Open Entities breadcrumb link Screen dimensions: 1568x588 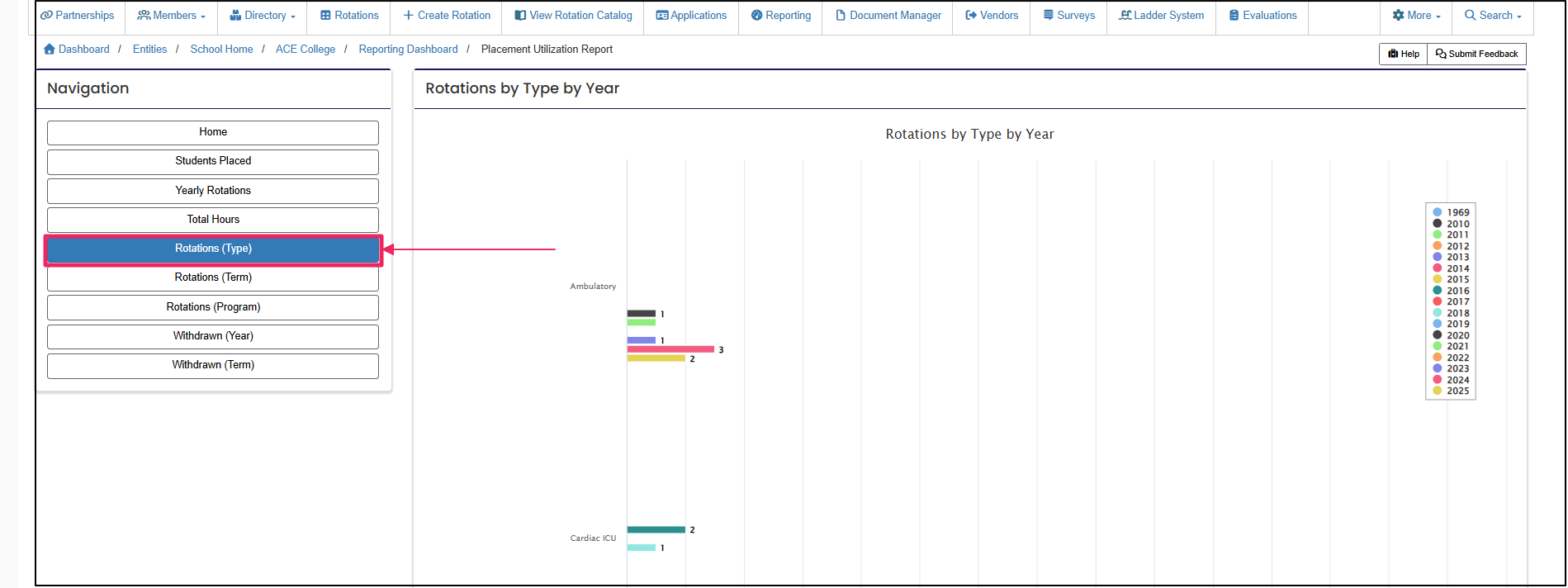tap(149, 50)
